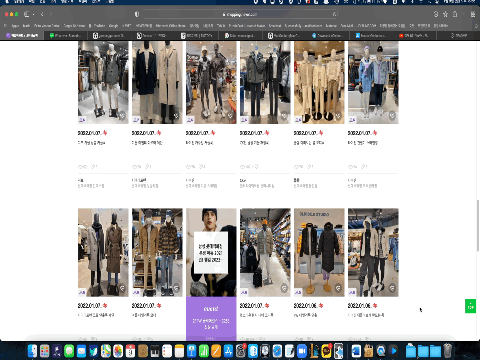
Task: Open Launchpad from the Dock
Action: click(x=45, y=351)
